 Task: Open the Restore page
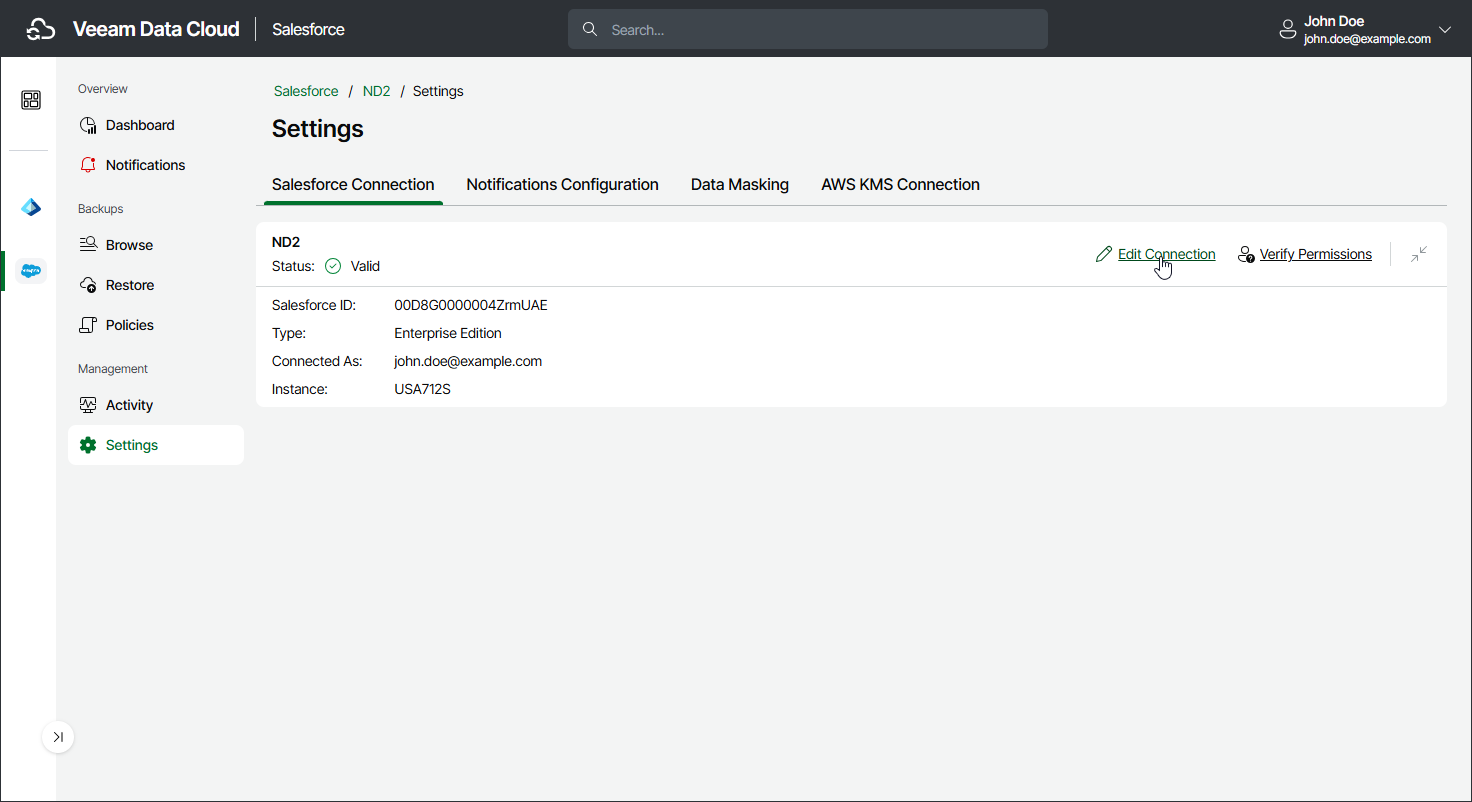[156, 285]
